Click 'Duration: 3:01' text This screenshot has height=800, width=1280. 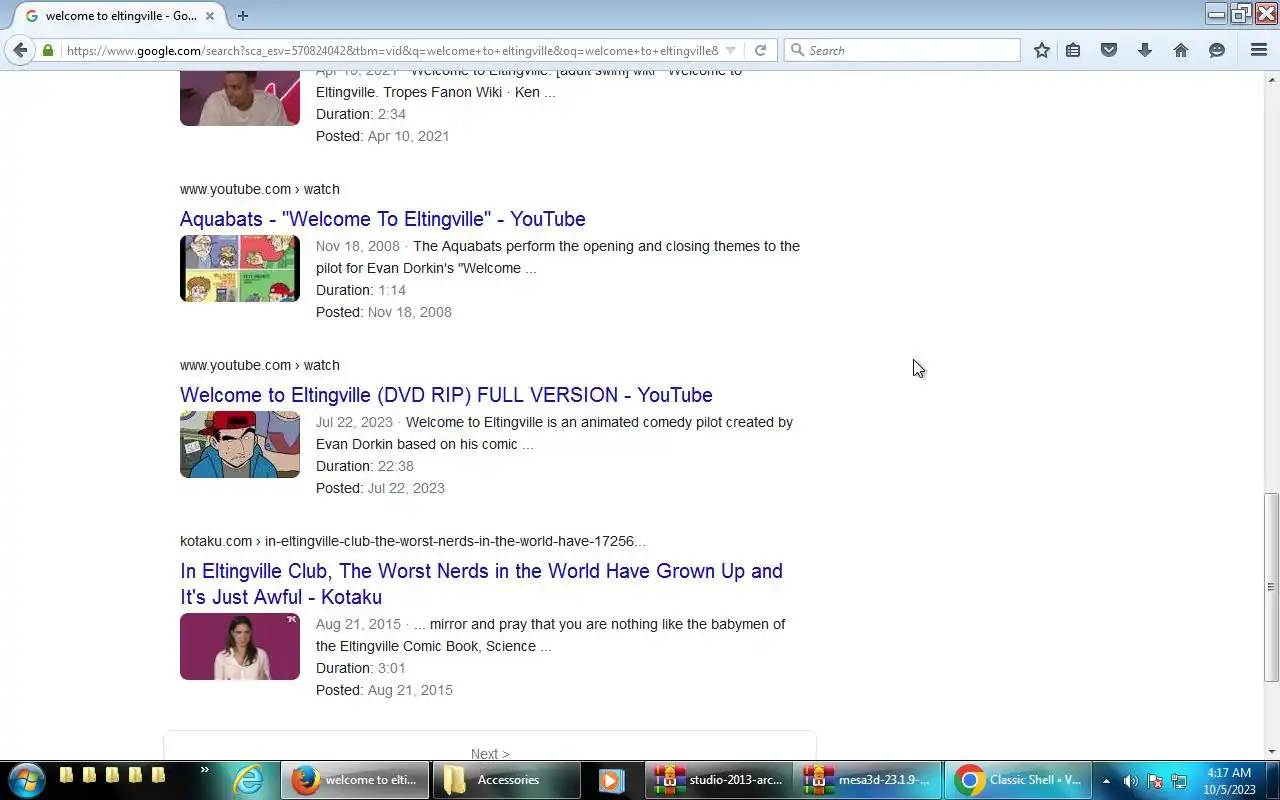361,668
